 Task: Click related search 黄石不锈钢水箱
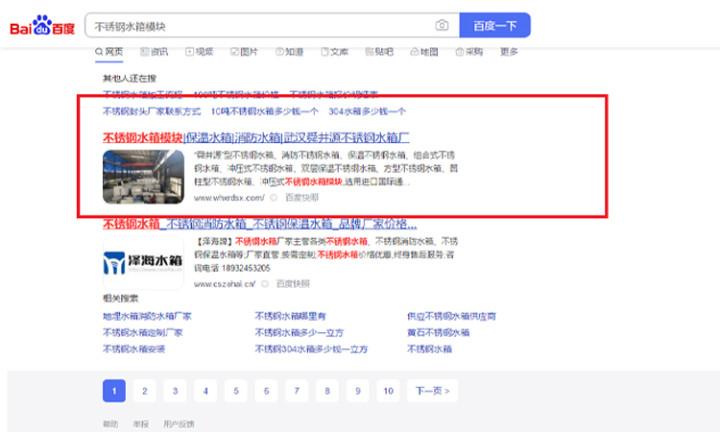438,333
